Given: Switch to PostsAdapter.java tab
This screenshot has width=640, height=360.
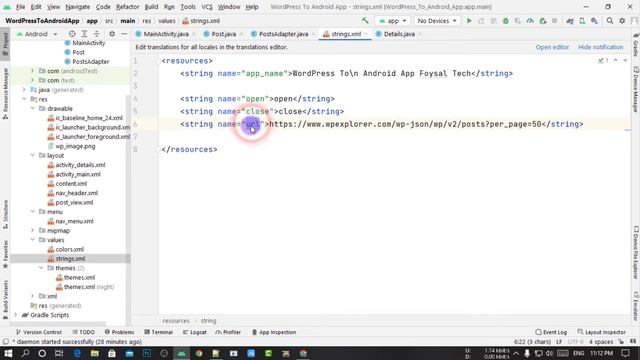Looking at the screenshot, I should 283,34.
